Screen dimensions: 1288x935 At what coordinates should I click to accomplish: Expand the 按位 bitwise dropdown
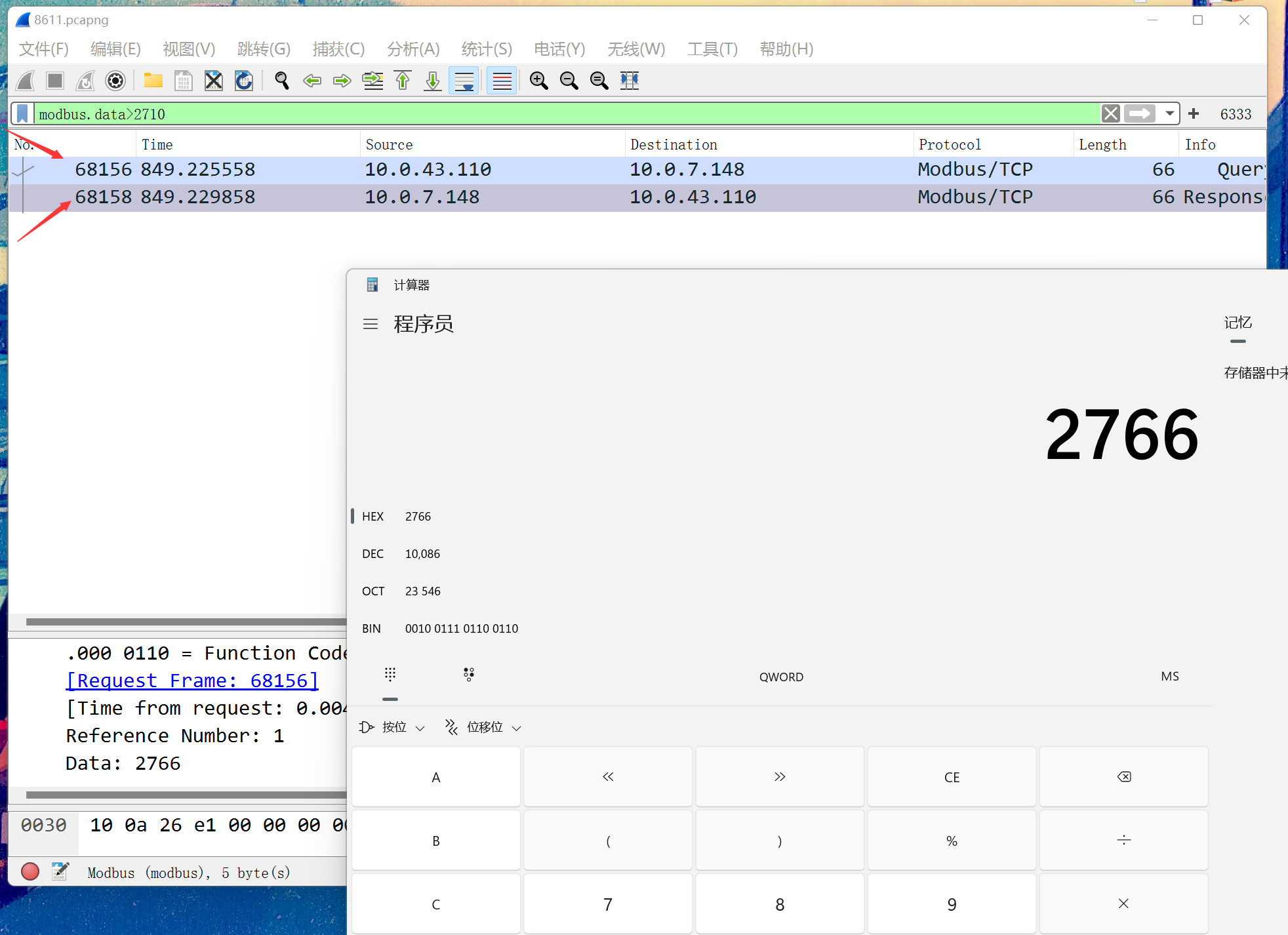point(393,727)
